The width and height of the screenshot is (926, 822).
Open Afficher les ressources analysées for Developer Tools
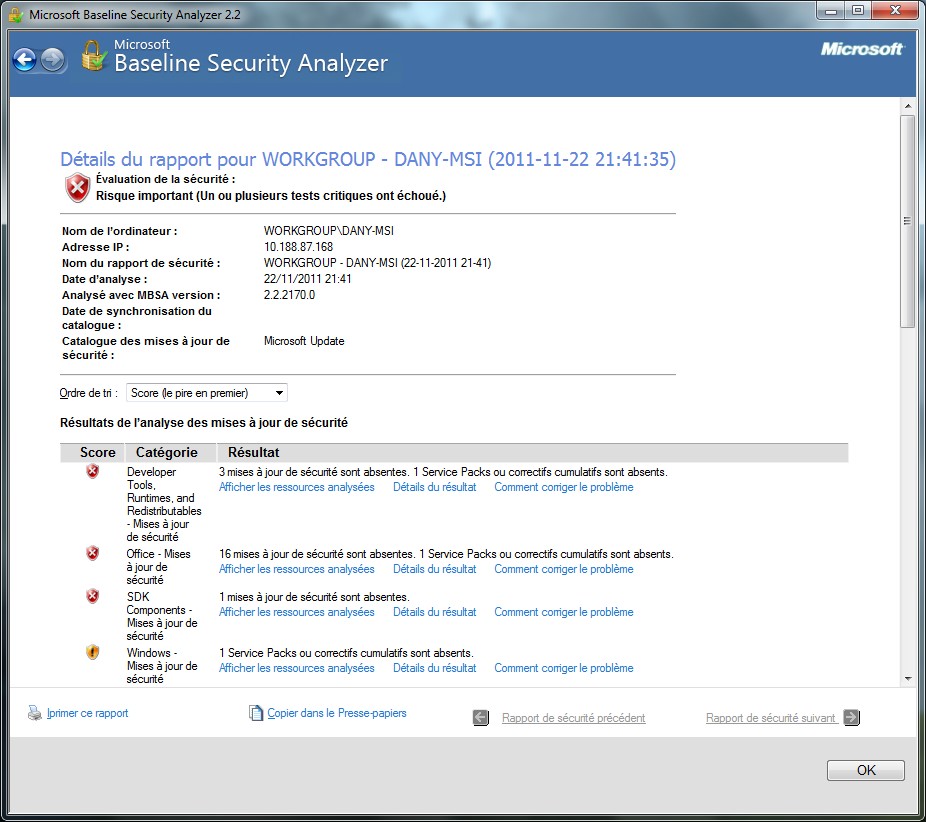click(296, 487)
